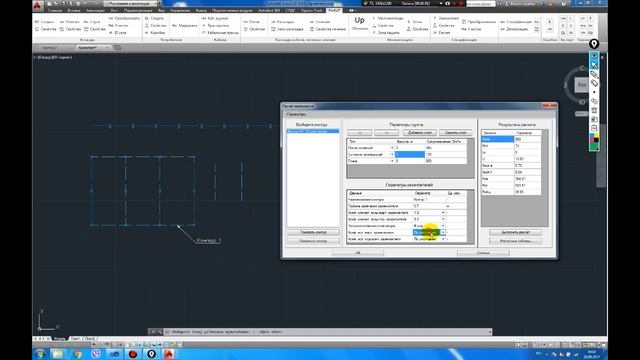Select the Молниеотводы ribbon tool
640x360 pixels.
coord(388,18)
